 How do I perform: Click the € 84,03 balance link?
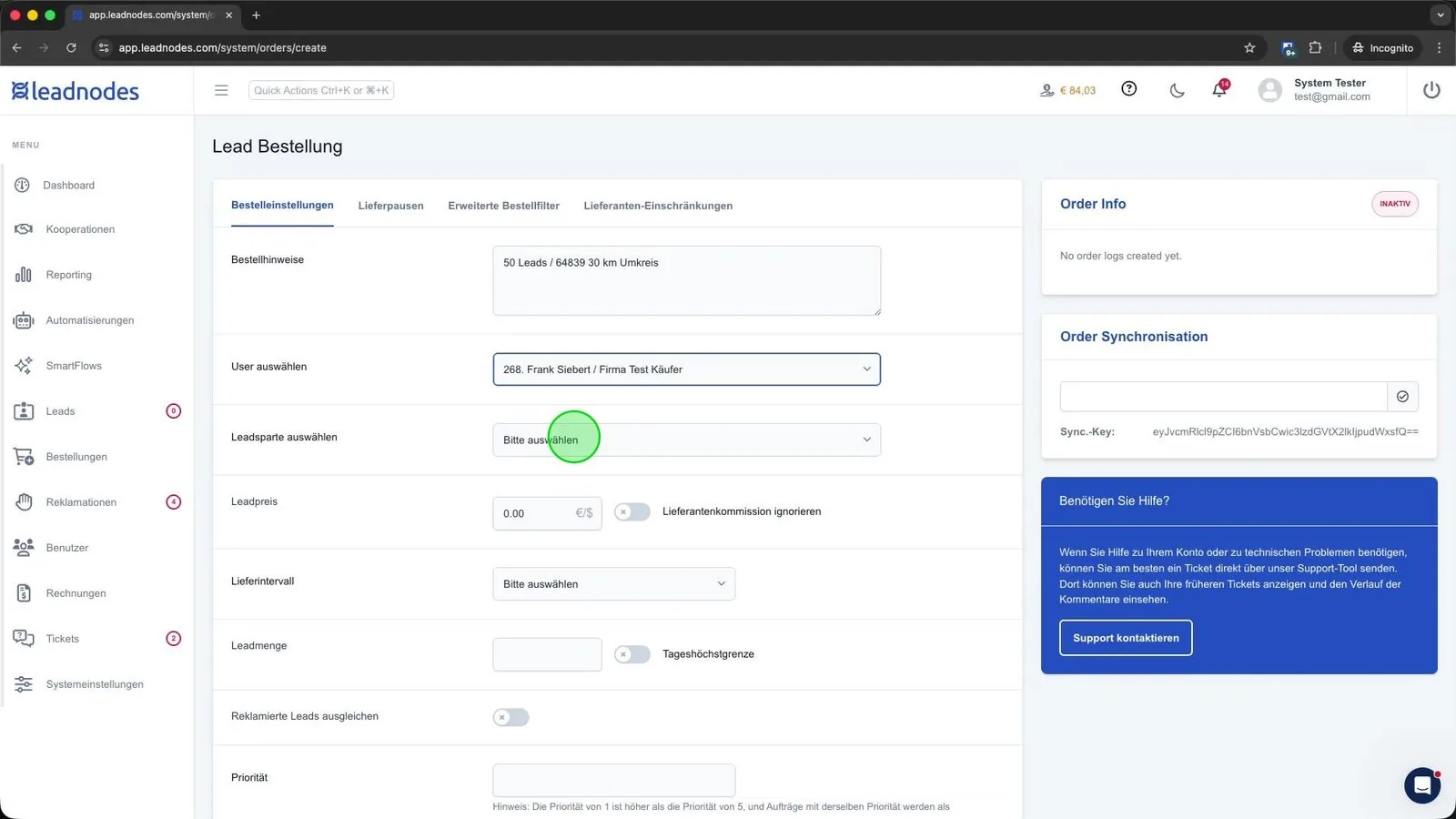coord(1068,90)
